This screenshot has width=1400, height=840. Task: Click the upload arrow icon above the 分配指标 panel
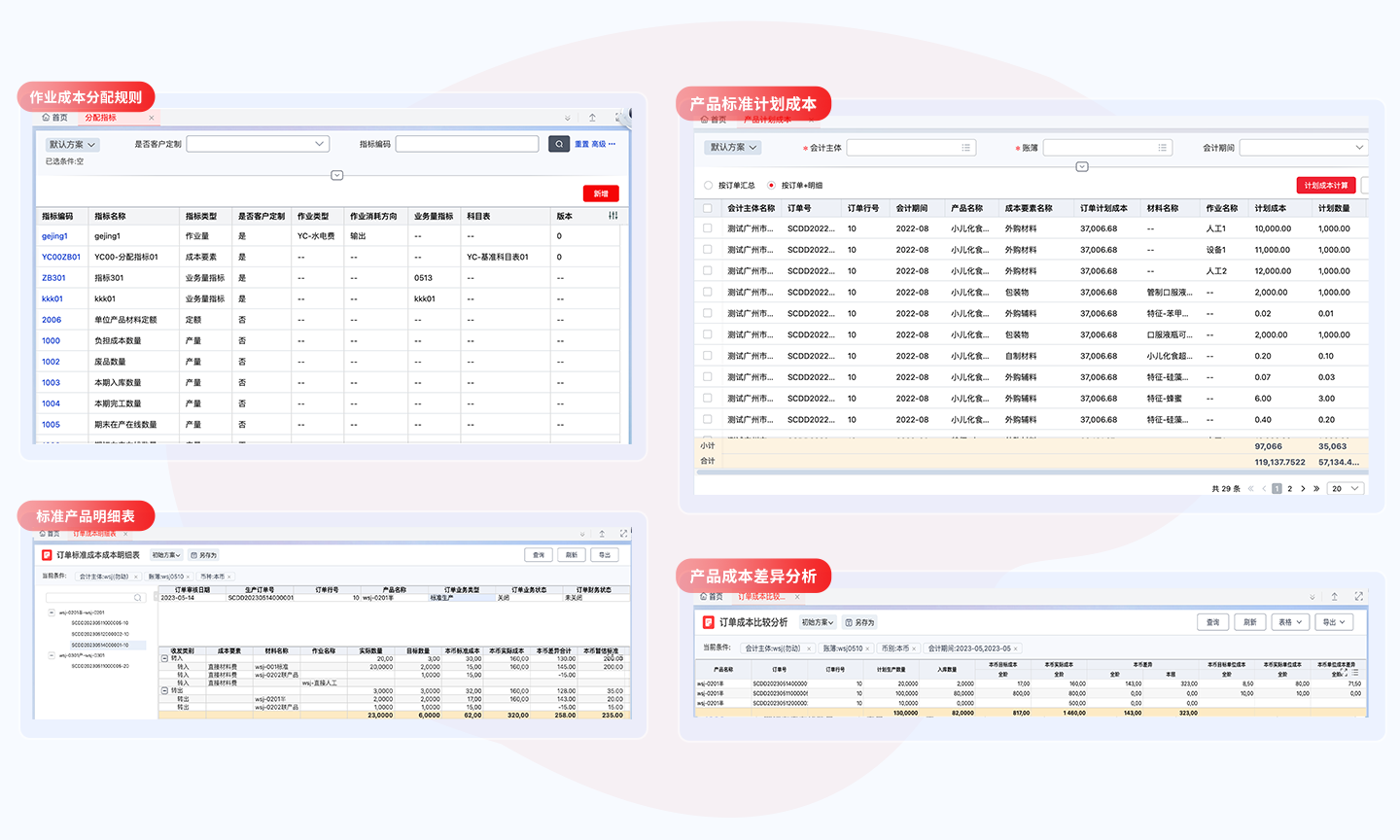click(x=592, y=118)
